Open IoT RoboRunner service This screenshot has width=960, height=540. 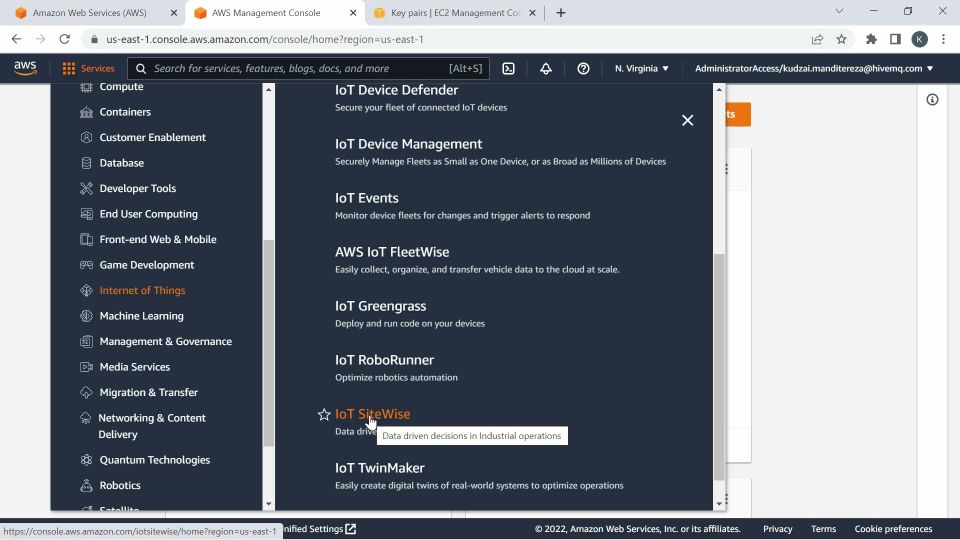(x=384, y=360)
